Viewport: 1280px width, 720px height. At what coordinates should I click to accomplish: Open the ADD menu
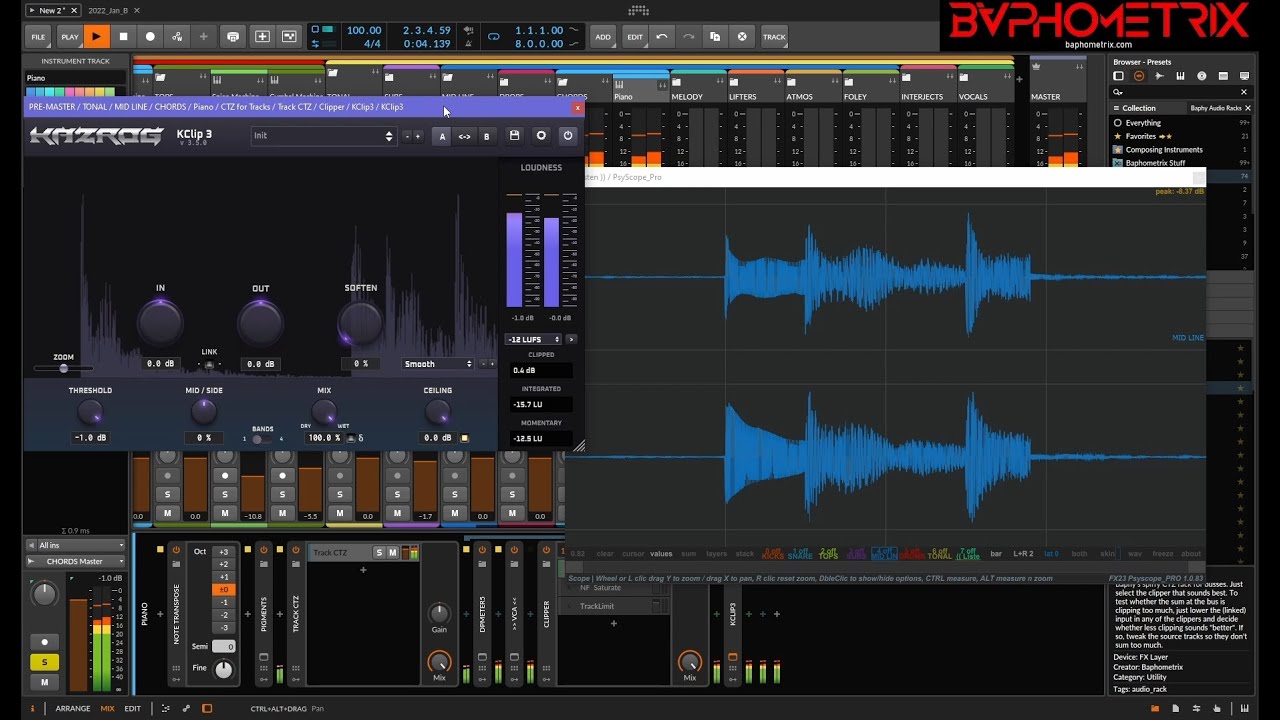(603, 37)
